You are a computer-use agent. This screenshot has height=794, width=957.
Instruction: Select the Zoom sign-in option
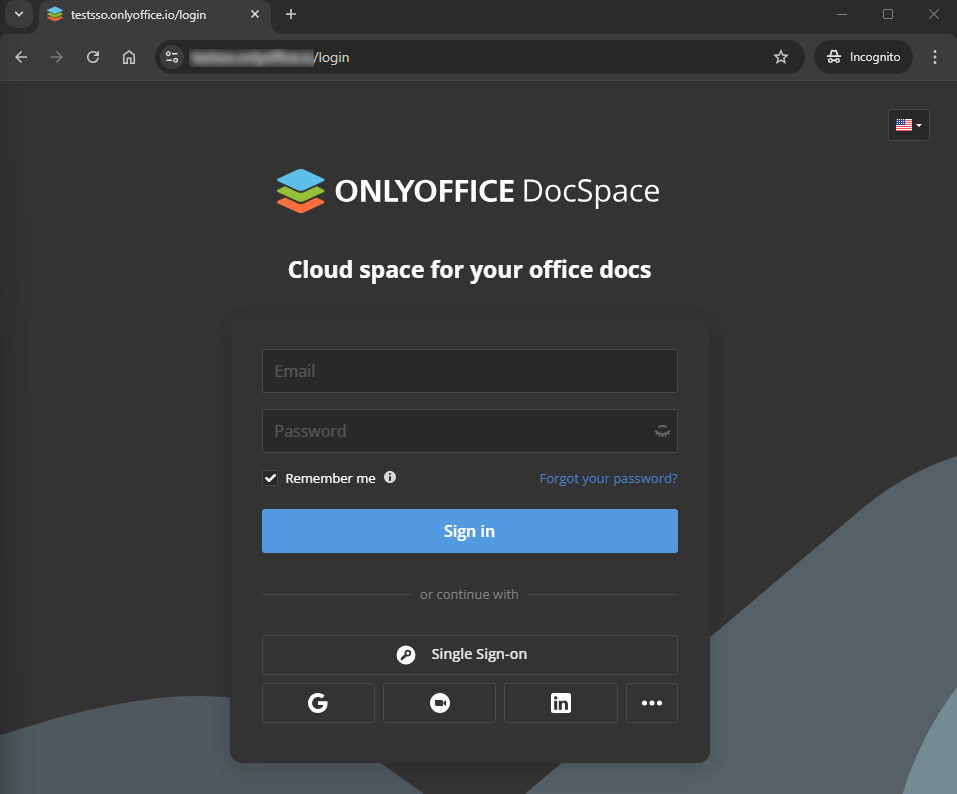pyautogui.click(x=439, y=702)
